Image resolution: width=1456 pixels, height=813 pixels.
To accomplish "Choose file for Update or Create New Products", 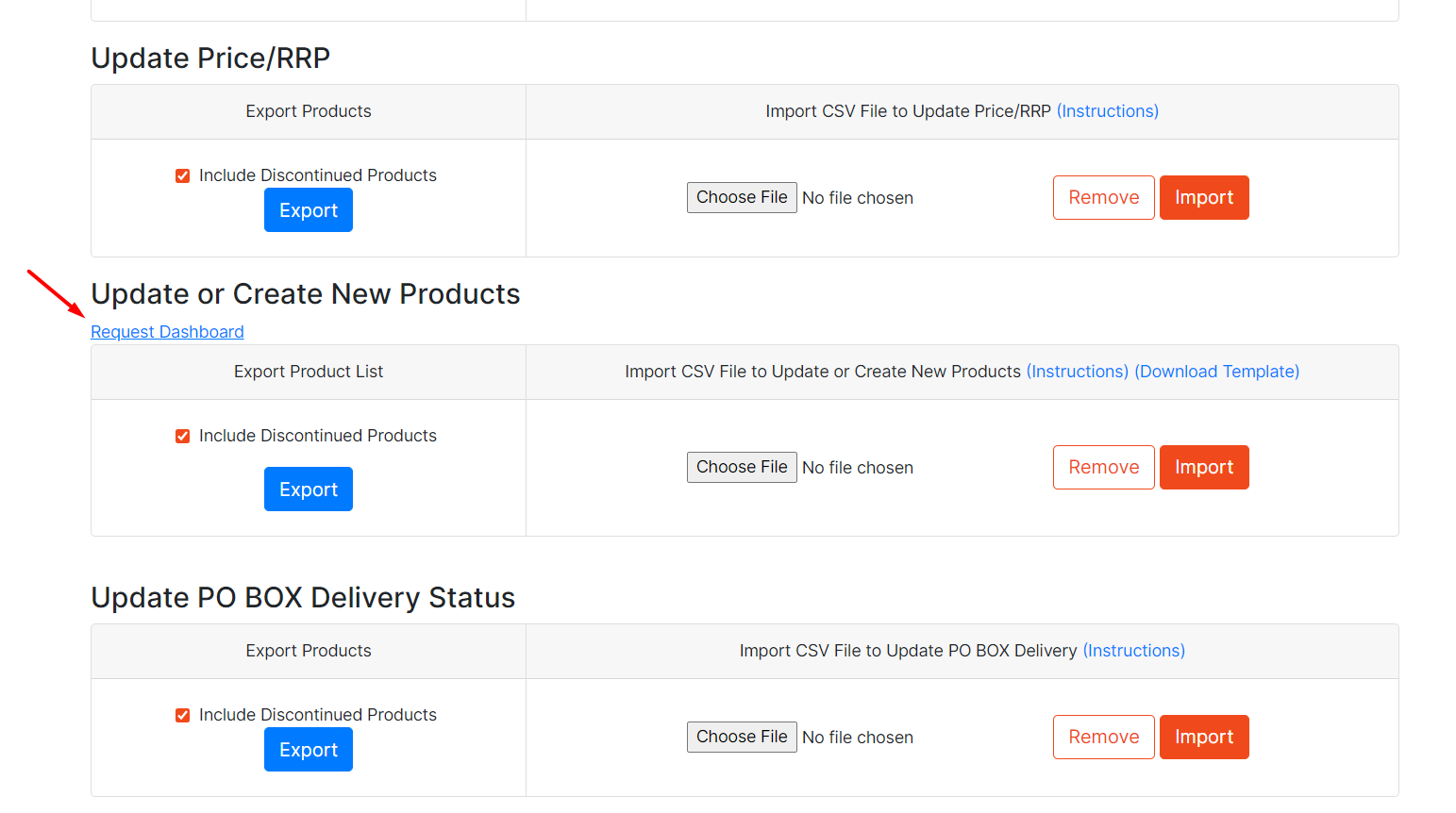I will coord(742,468).
